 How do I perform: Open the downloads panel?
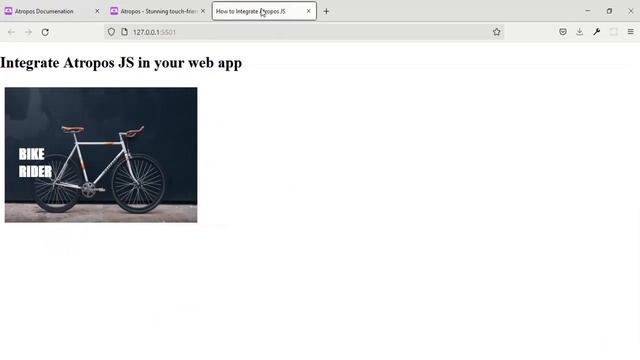580,32
